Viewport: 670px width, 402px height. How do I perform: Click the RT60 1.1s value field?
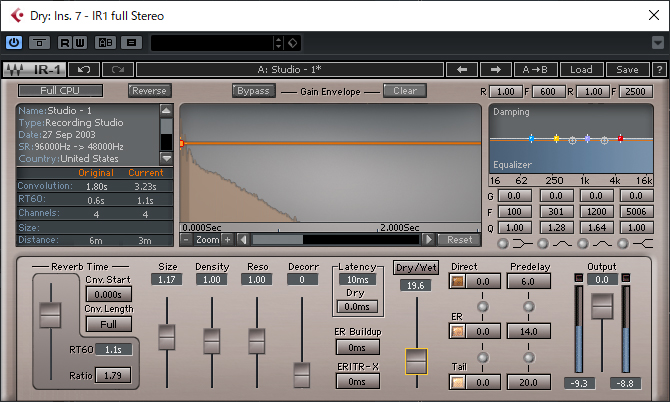click(113, 349)
